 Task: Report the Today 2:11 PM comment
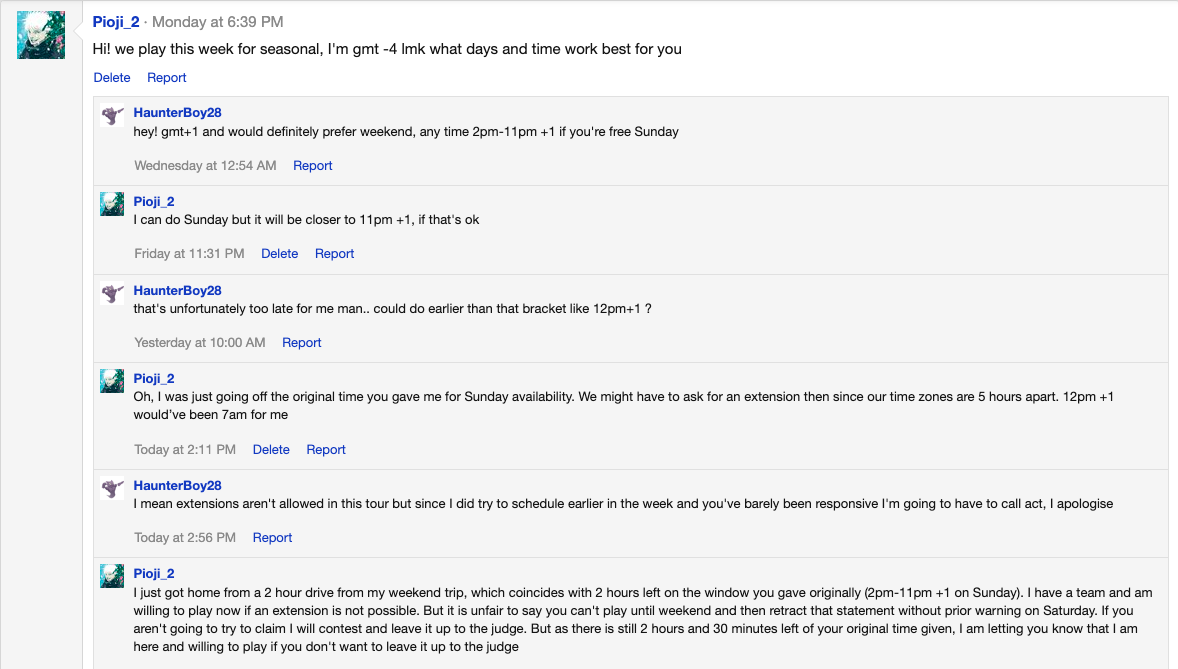(x=326, y=450)
